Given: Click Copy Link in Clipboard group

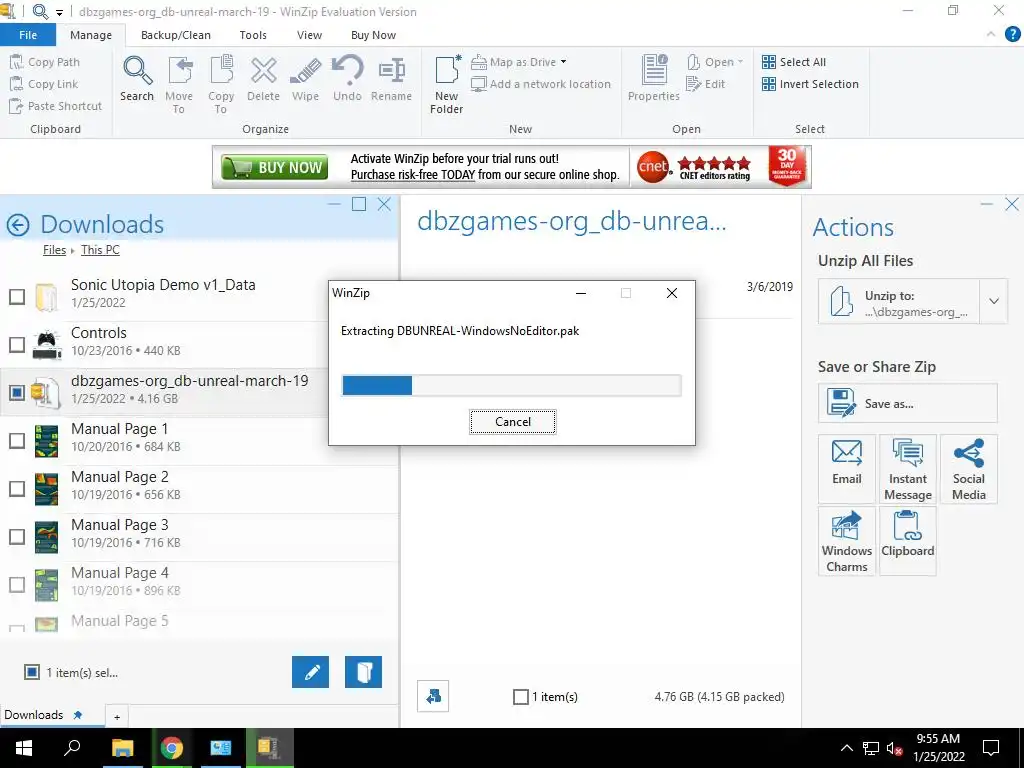Looking at the screenshot, I should coord(44,84).
